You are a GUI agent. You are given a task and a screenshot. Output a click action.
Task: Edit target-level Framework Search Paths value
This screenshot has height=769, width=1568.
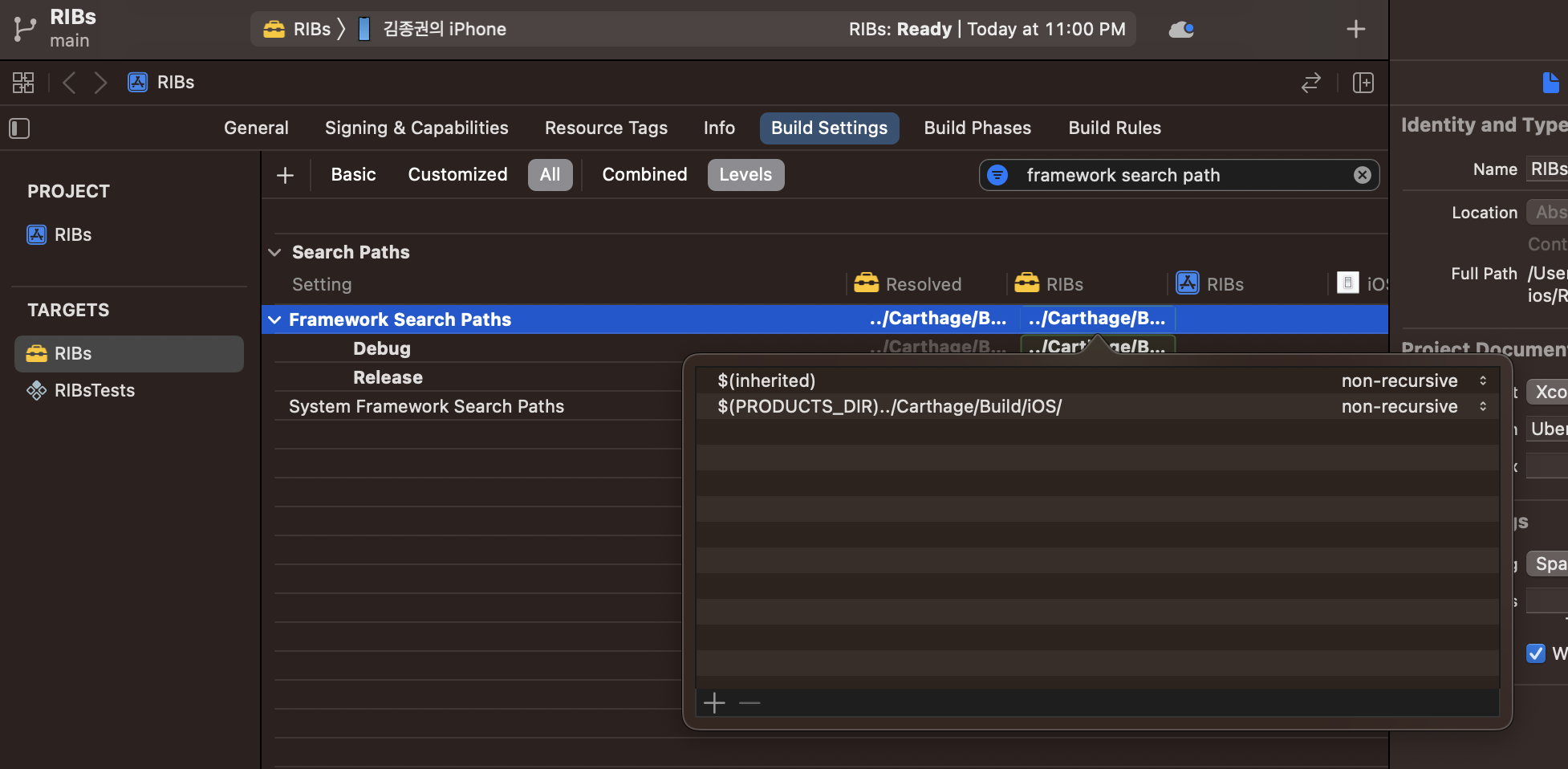point(1097,319)
